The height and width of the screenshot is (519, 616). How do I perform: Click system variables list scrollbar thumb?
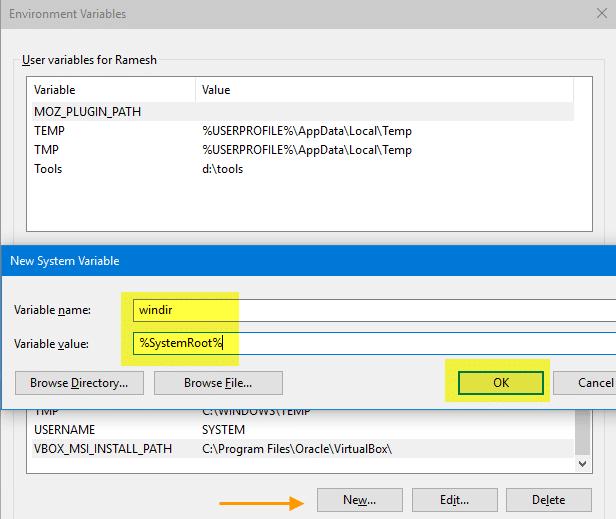point(583,432)
